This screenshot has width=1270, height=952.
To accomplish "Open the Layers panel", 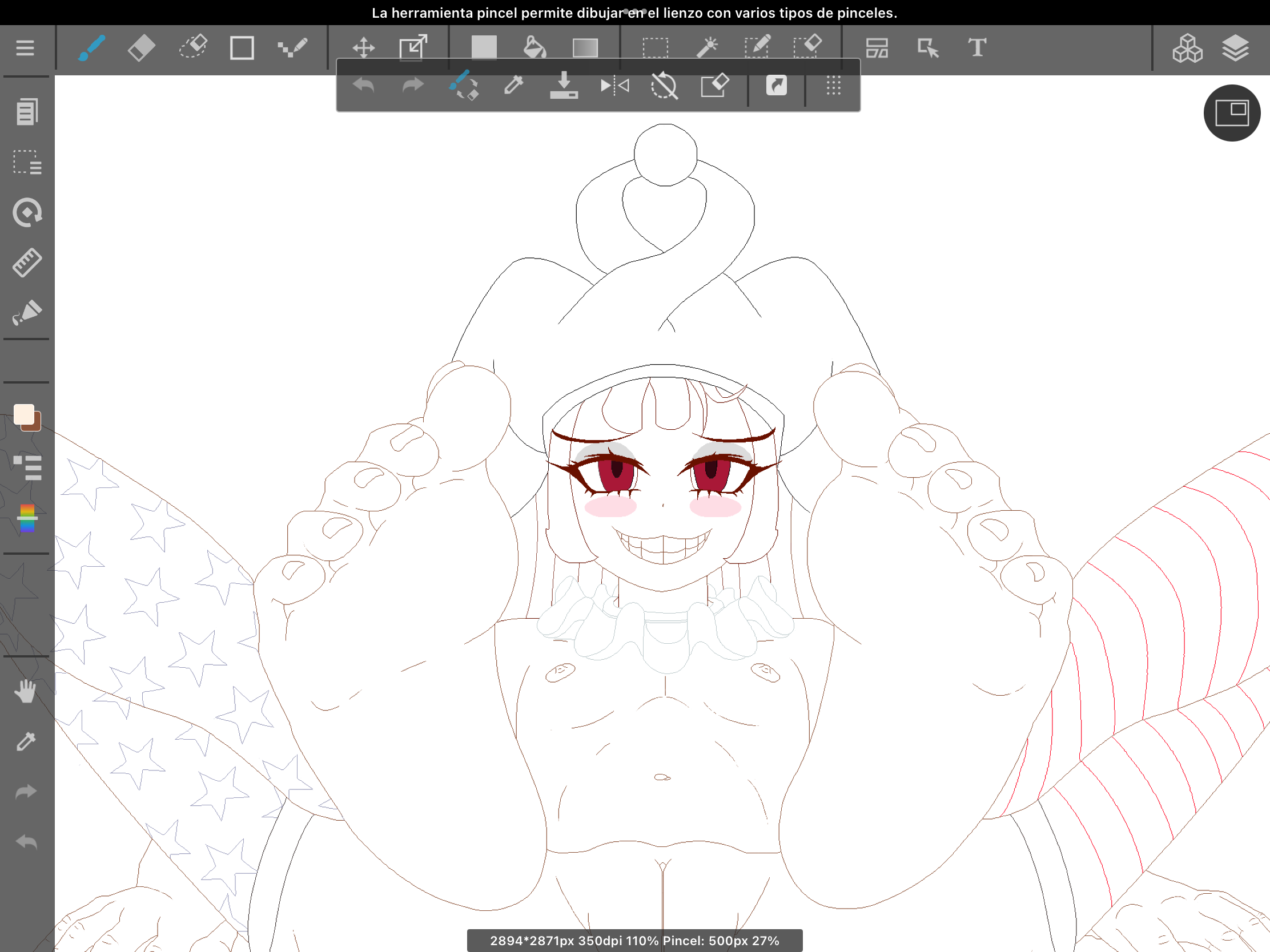I will 1236,47.
